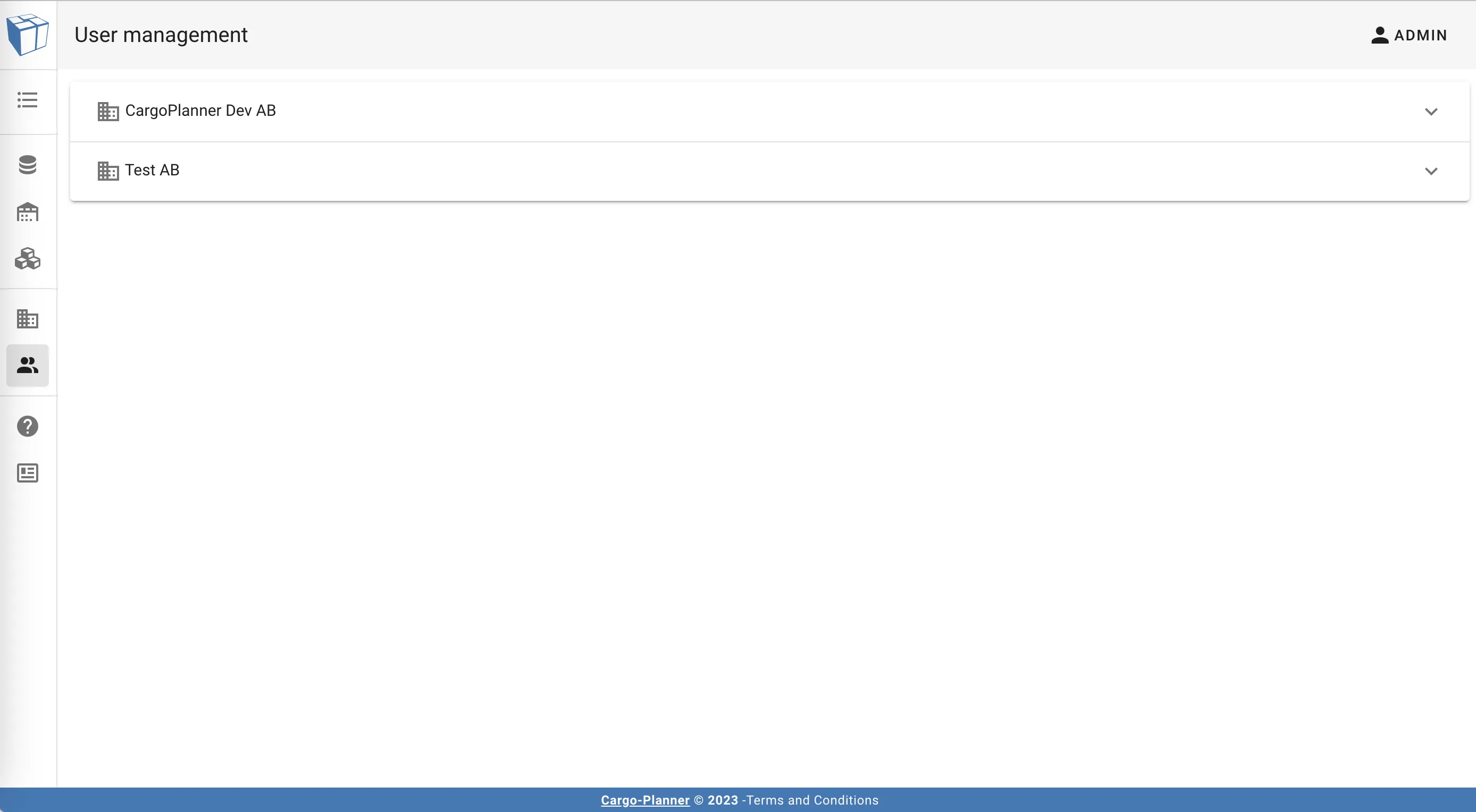Open the warehouse sidebar icon

[28, 213]
